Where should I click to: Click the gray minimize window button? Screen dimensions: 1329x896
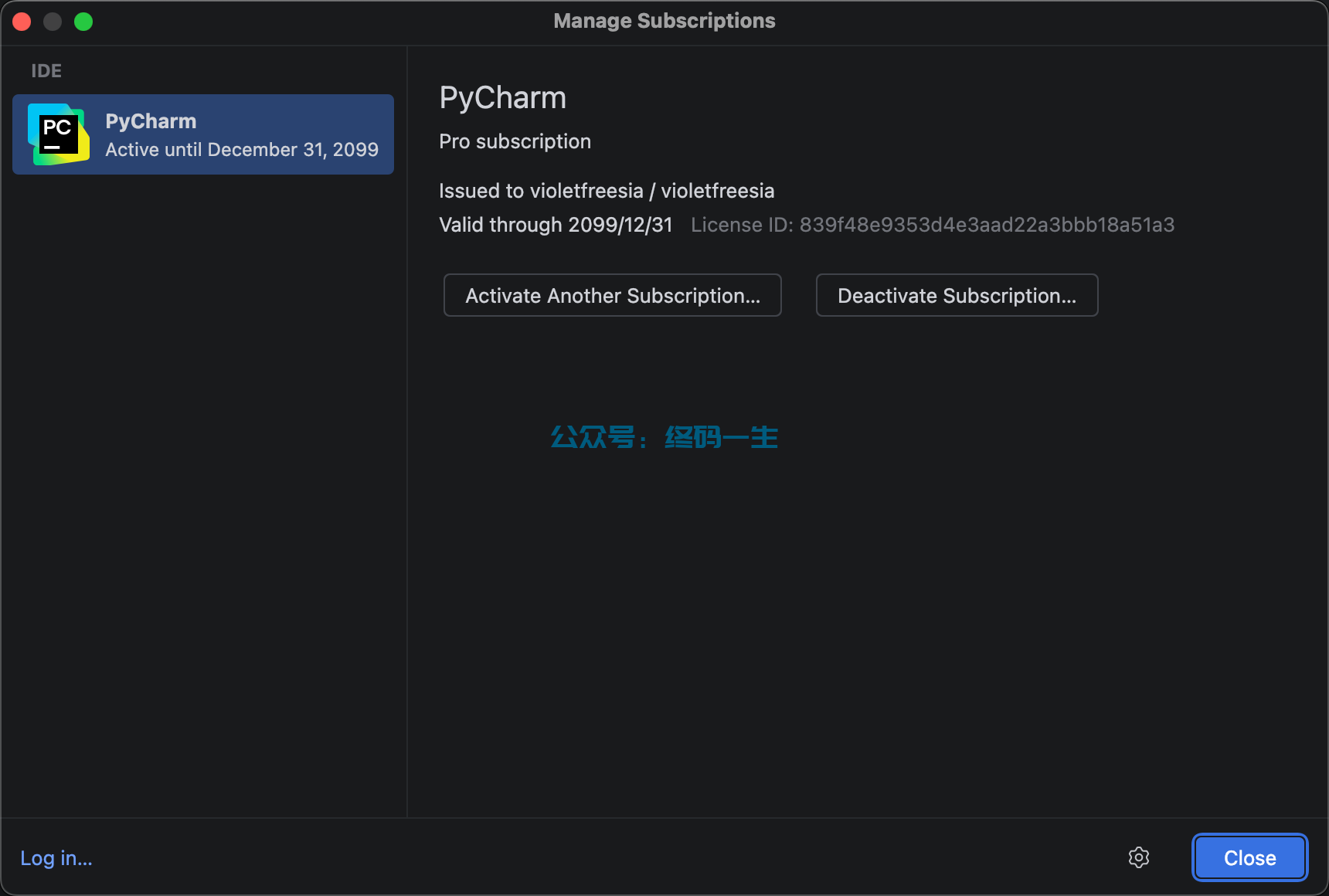click(53, 22)
